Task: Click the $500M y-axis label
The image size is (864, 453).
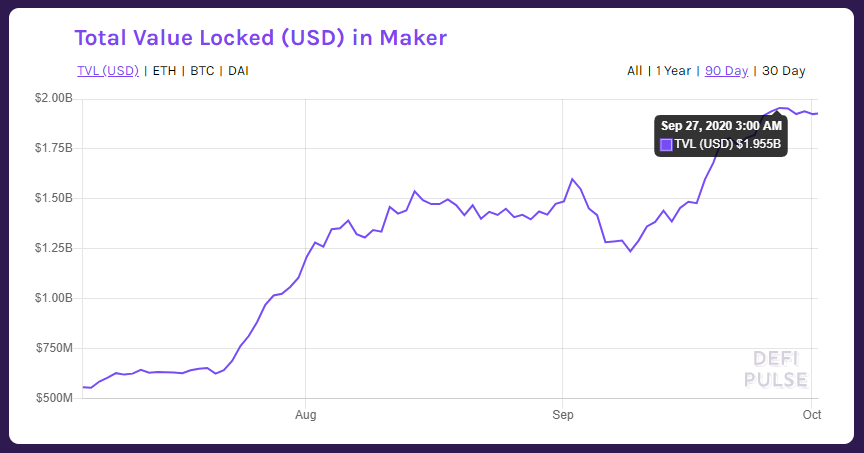Action: click(x=54, y=398)
